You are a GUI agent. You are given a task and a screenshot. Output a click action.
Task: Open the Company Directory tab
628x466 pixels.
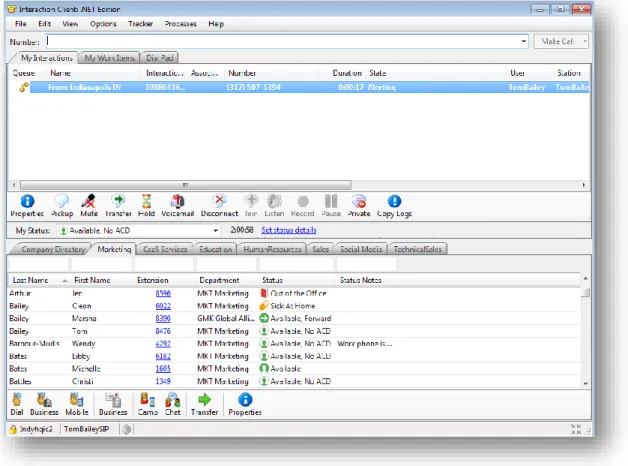click(x=53, y=249)
